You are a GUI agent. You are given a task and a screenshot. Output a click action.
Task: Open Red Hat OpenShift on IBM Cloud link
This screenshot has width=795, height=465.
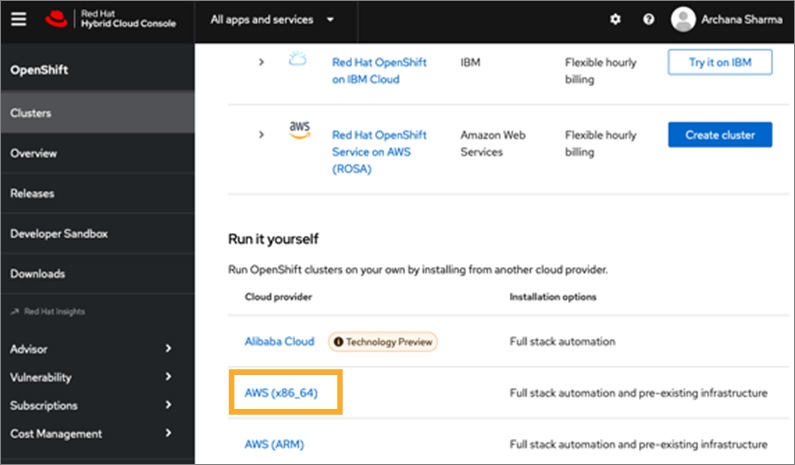click(379, 70)
